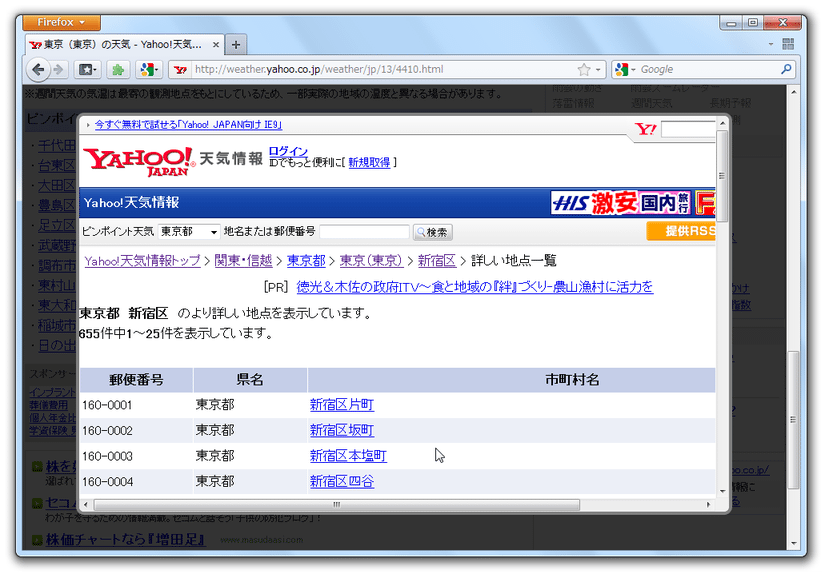Click the small Y! toolbar logo

[646, 129]
